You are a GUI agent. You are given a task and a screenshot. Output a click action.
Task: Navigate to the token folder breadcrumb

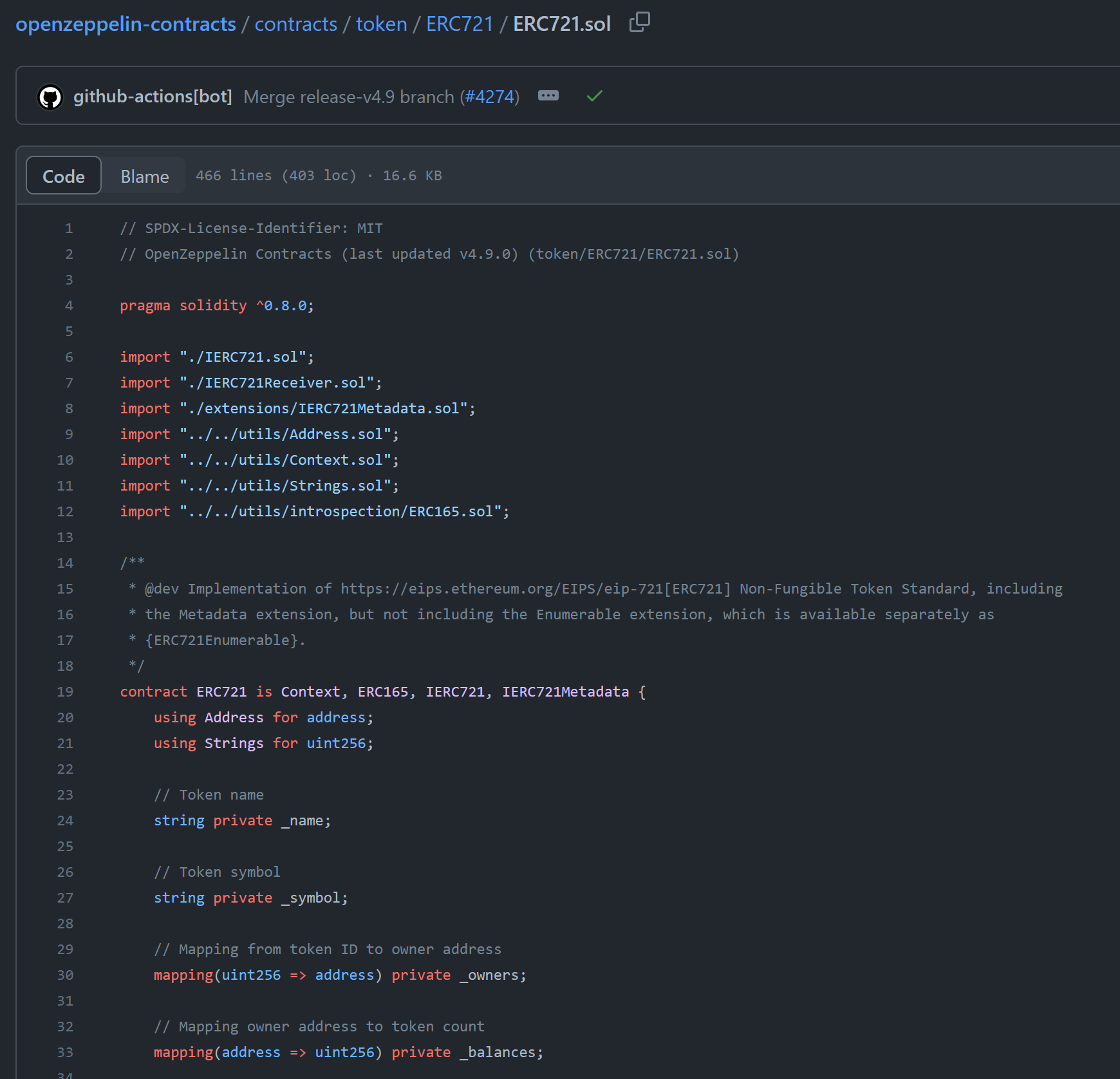381,24
